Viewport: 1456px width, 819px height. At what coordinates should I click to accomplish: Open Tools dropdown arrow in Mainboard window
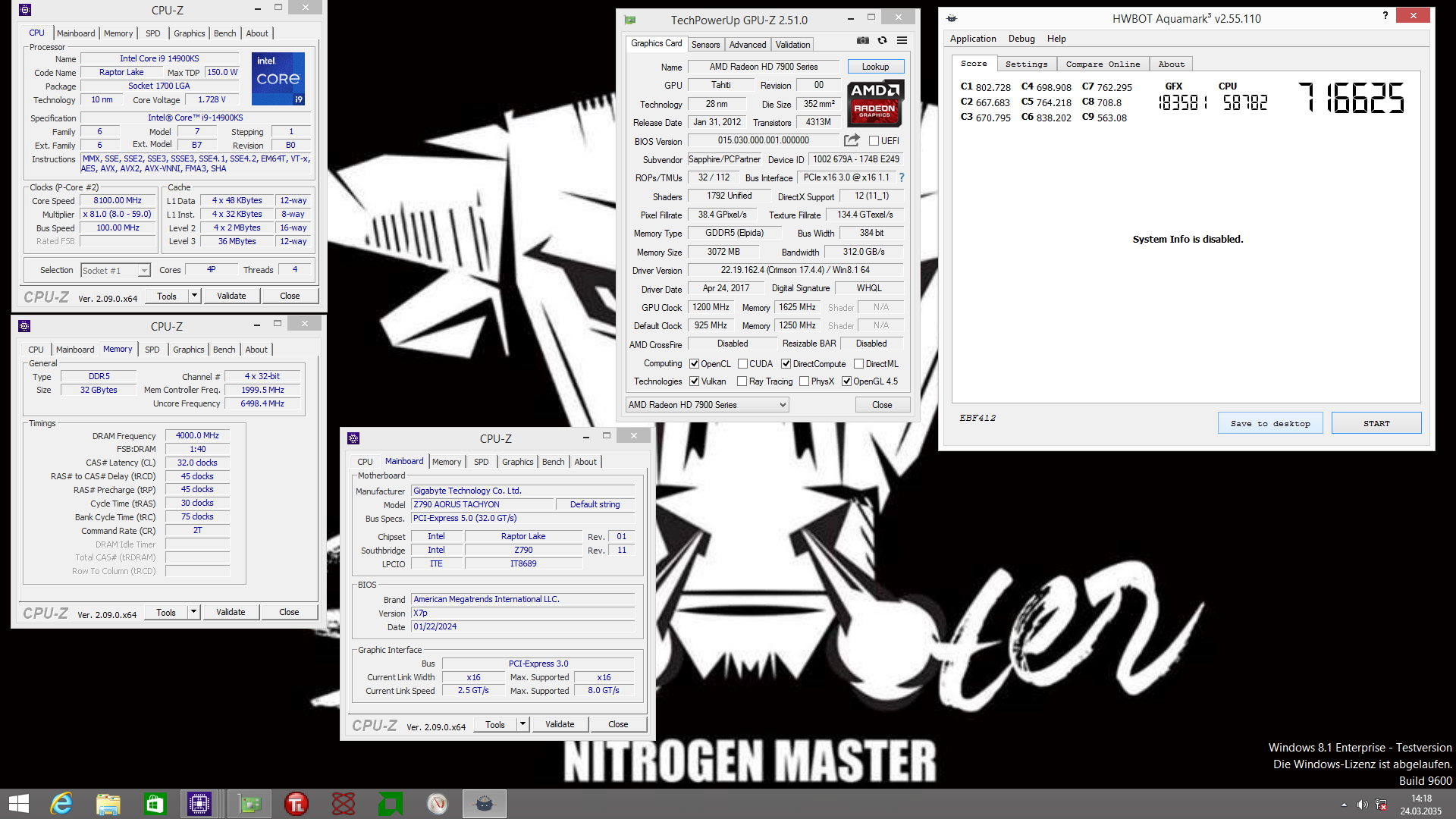(x=522, y=724)
